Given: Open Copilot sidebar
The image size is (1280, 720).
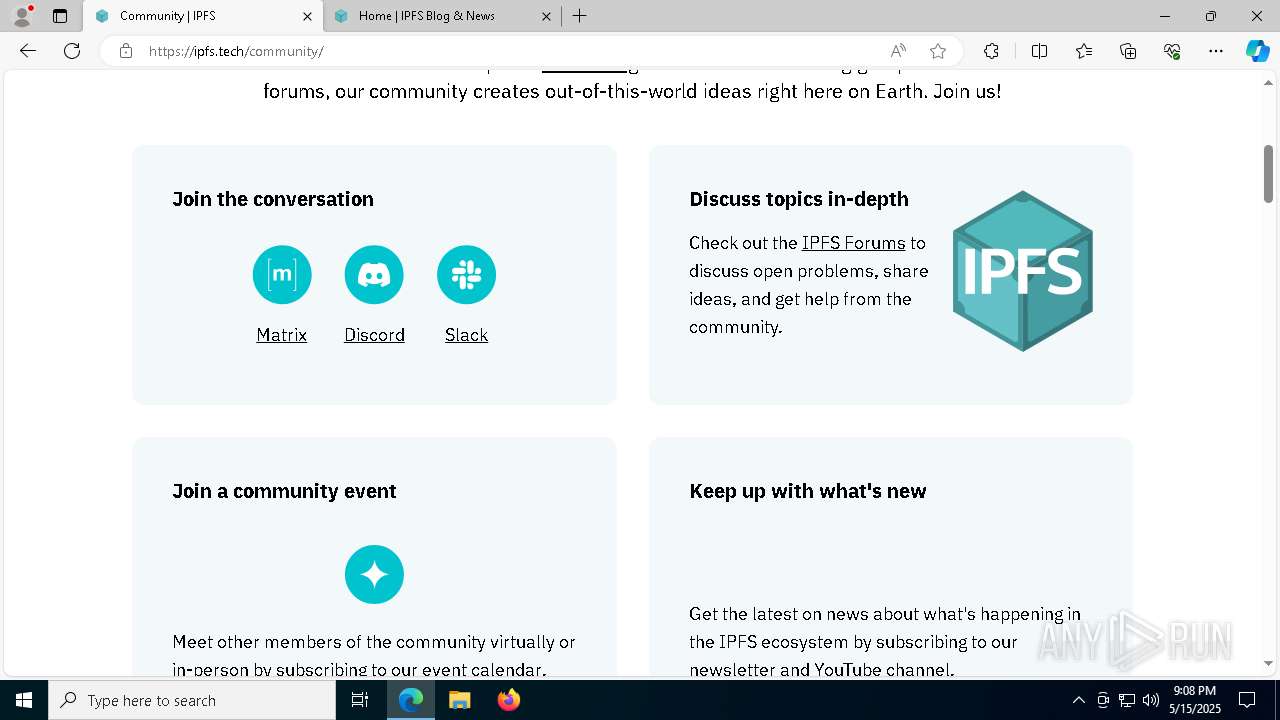Looking at the screenshot, I should click(x=1257, y=51).
